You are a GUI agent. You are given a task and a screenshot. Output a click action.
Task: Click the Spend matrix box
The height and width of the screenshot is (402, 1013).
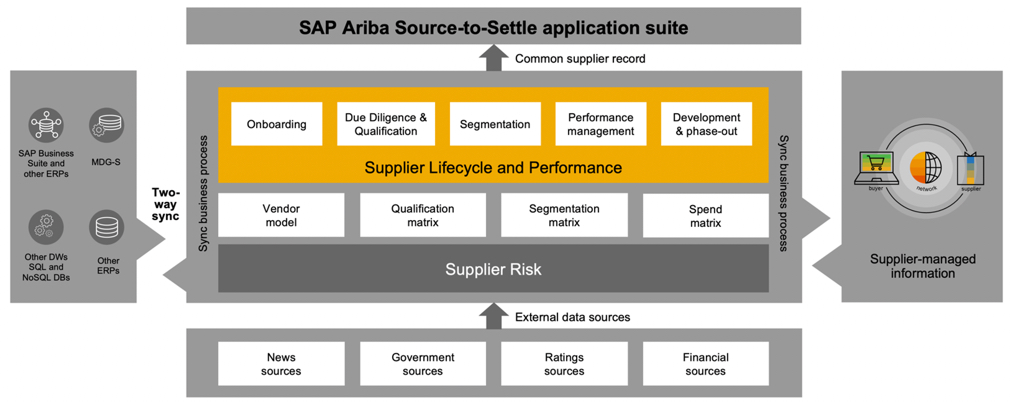[705, 215]
